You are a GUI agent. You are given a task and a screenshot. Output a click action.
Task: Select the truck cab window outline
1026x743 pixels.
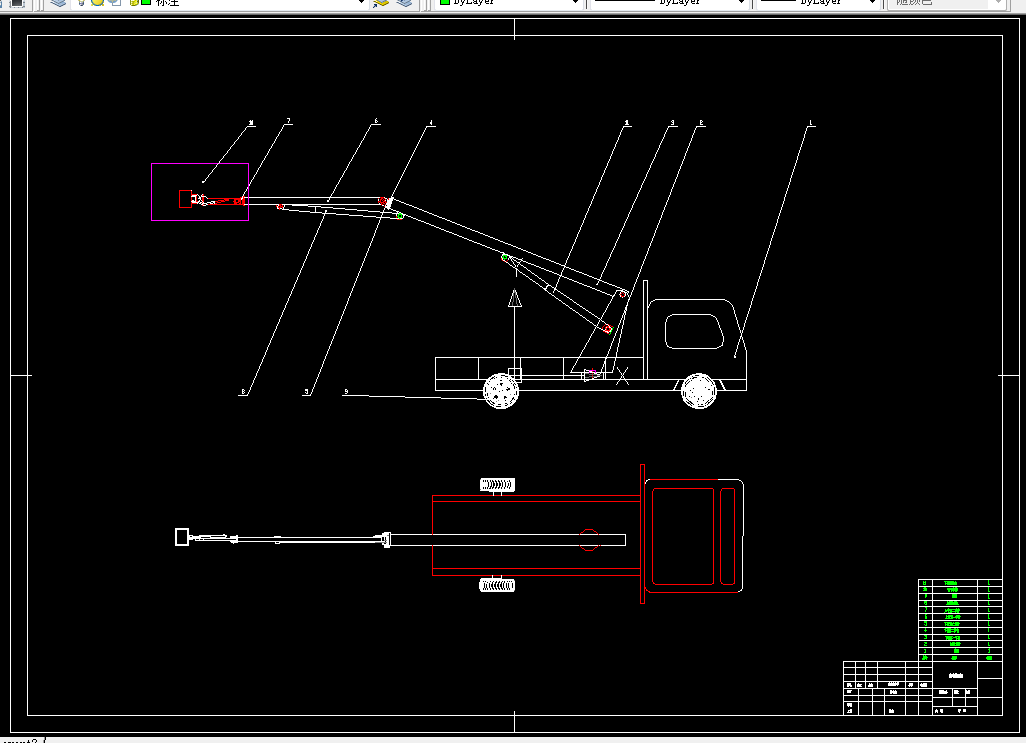click(694, 332)
